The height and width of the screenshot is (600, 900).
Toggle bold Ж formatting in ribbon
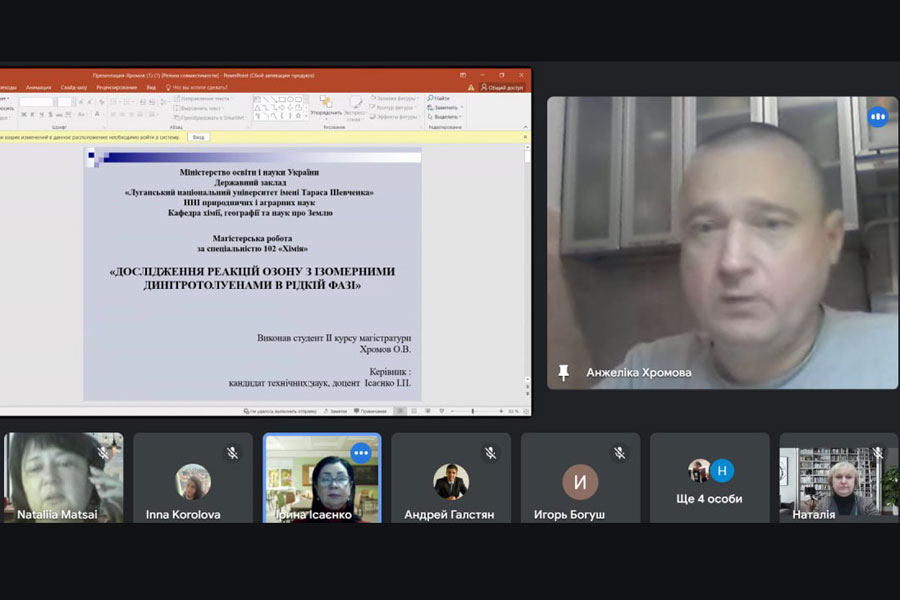click(x=24, y=114)
